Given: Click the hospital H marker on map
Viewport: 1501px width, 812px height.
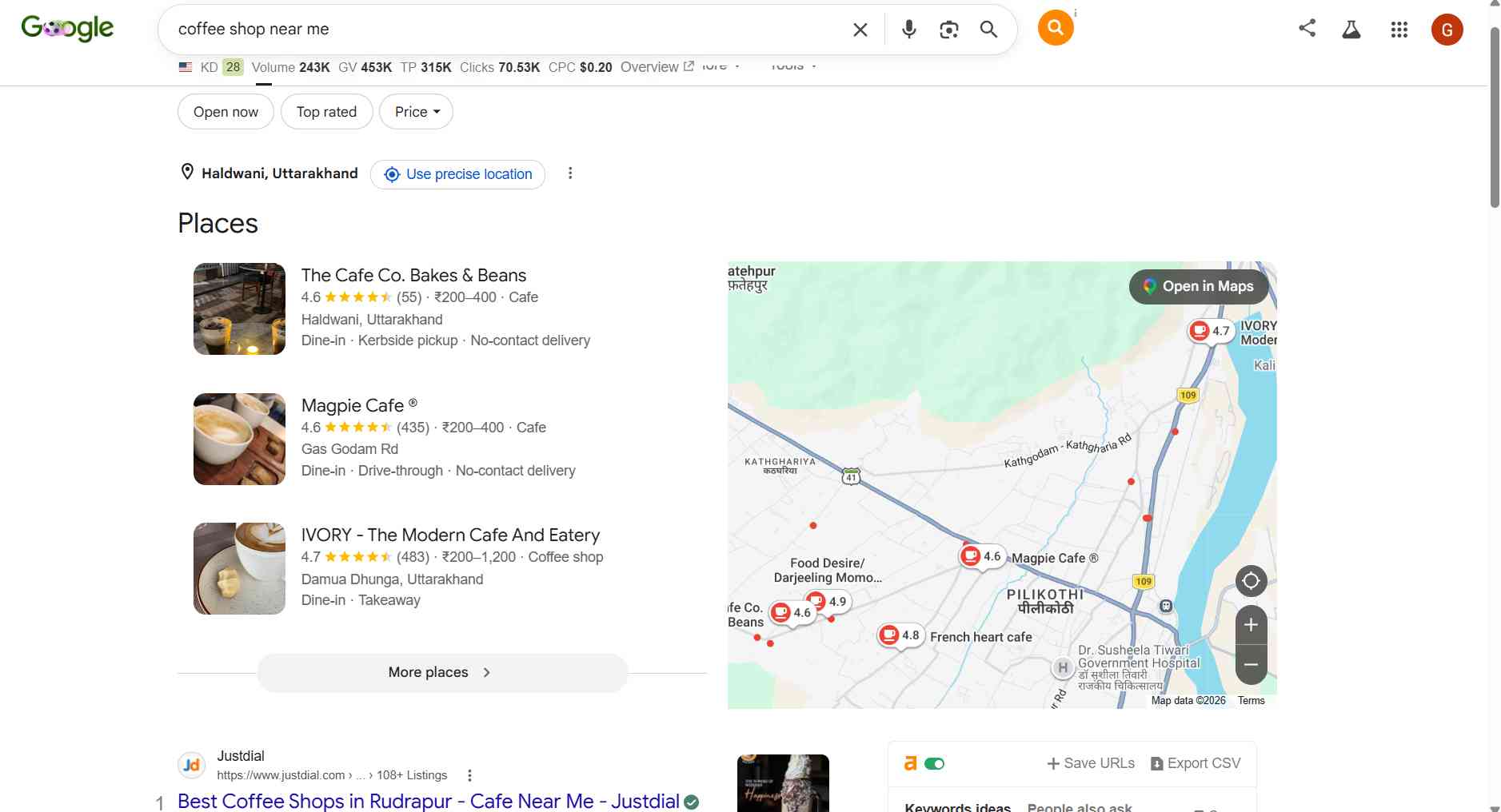Looking at the screenshot, I should (1062, 668).
